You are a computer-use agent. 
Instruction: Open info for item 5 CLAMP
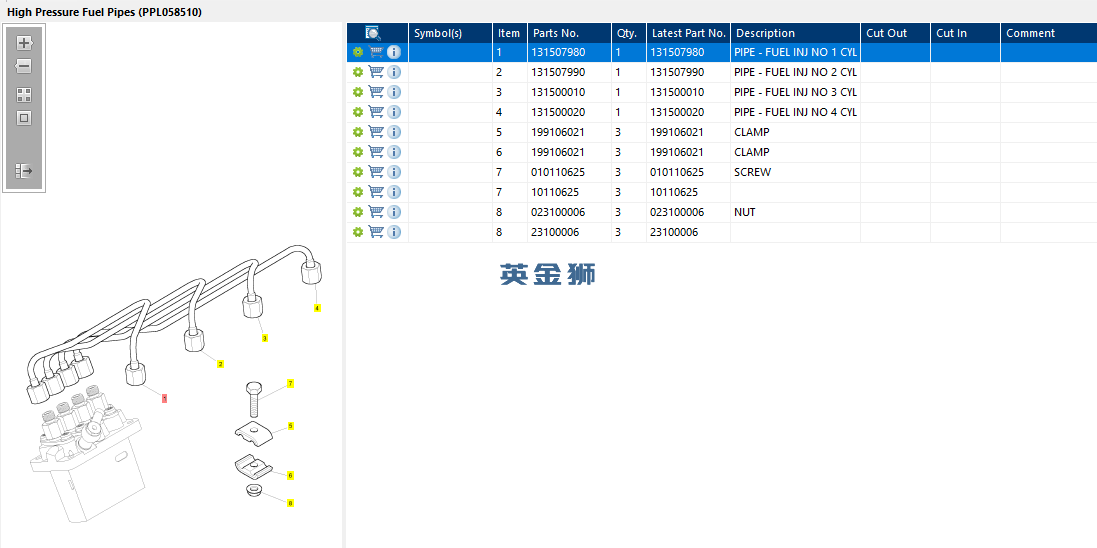coord(394,132)
